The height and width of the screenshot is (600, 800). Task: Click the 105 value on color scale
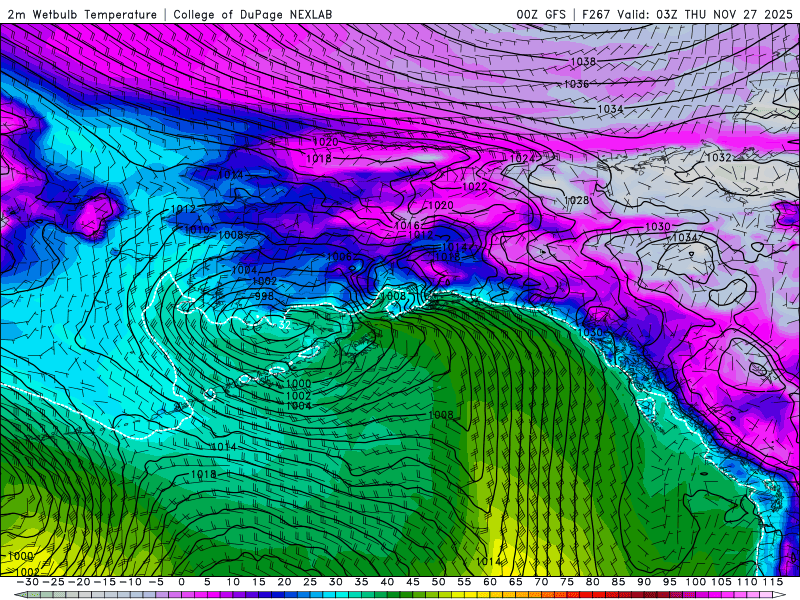(721, 582)
